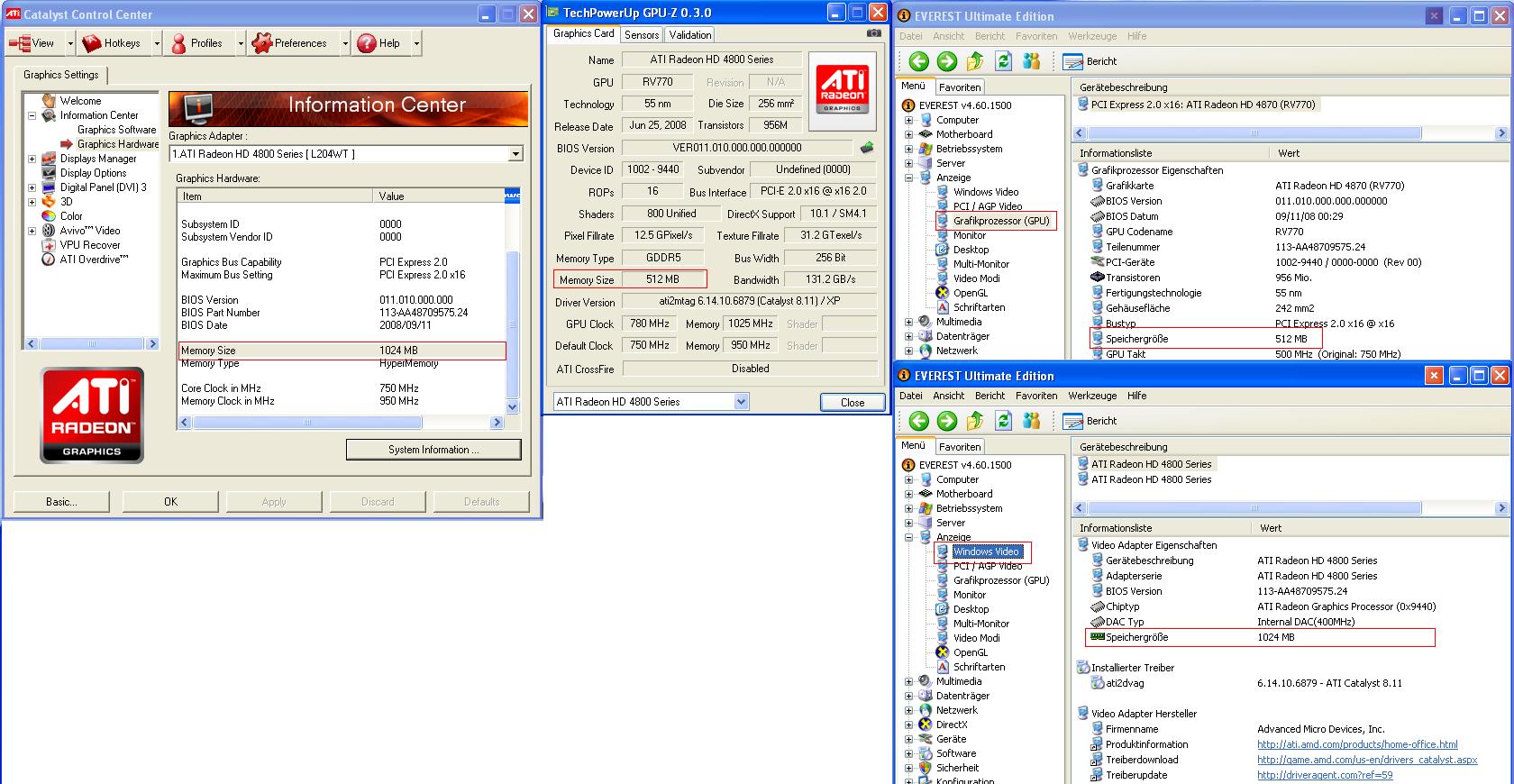Click vertical scrollbar of Graphics Hardware list
Screen dimensions: 1514x784
[513, 309]
